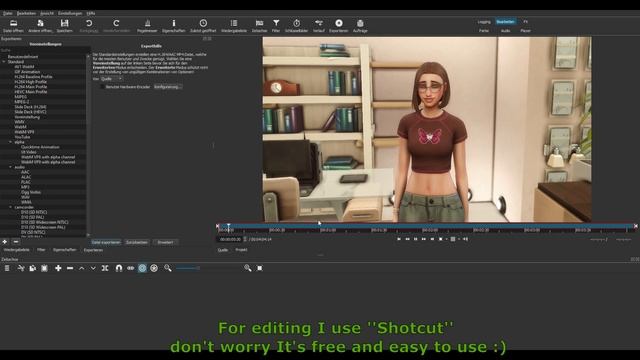
Task: Toggle ripple markers icon
Action: [154, 268]
